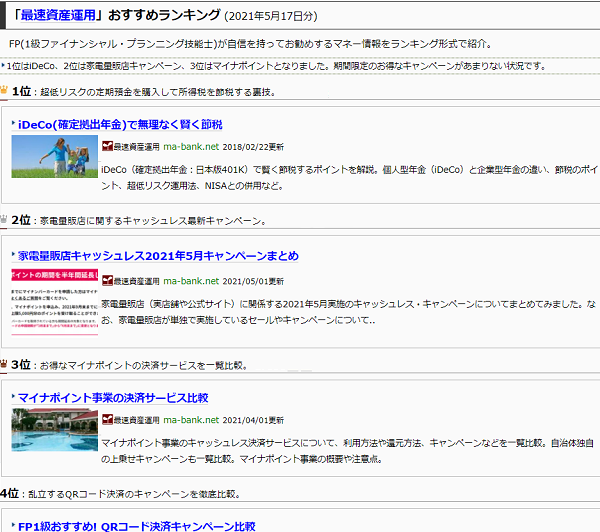This screenshot has width=600, height=532.
Task: Click the 2018/02/22更新 date text
Action: 253,147
